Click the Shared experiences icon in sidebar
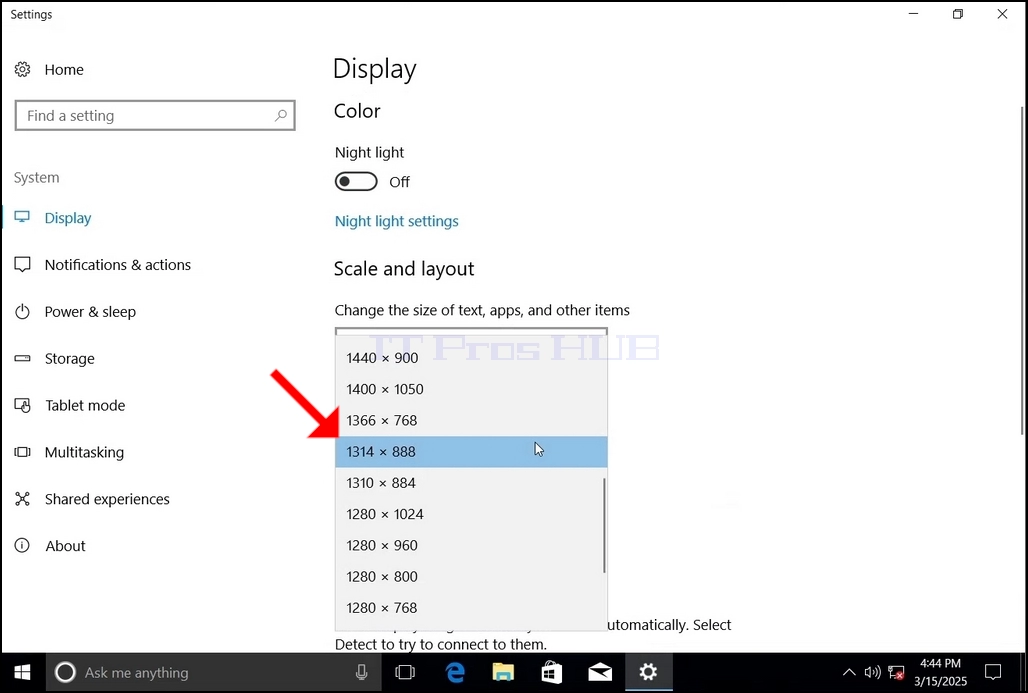 22,499
